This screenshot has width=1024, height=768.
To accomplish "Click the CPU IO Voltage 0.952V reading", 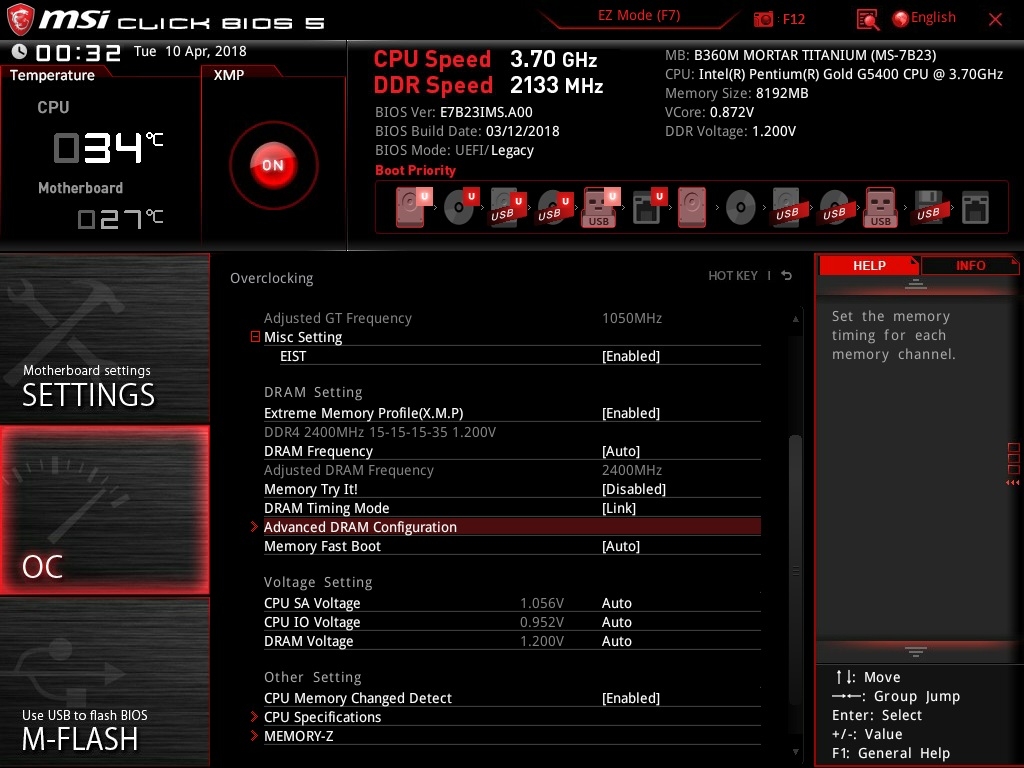I will [541, 622].
